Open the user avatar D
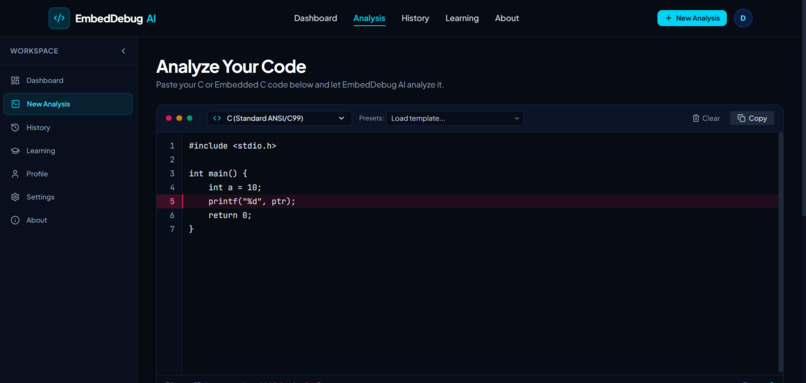This screenshot has height=383, width=806. pyautogui.click(x=743, y=18)
